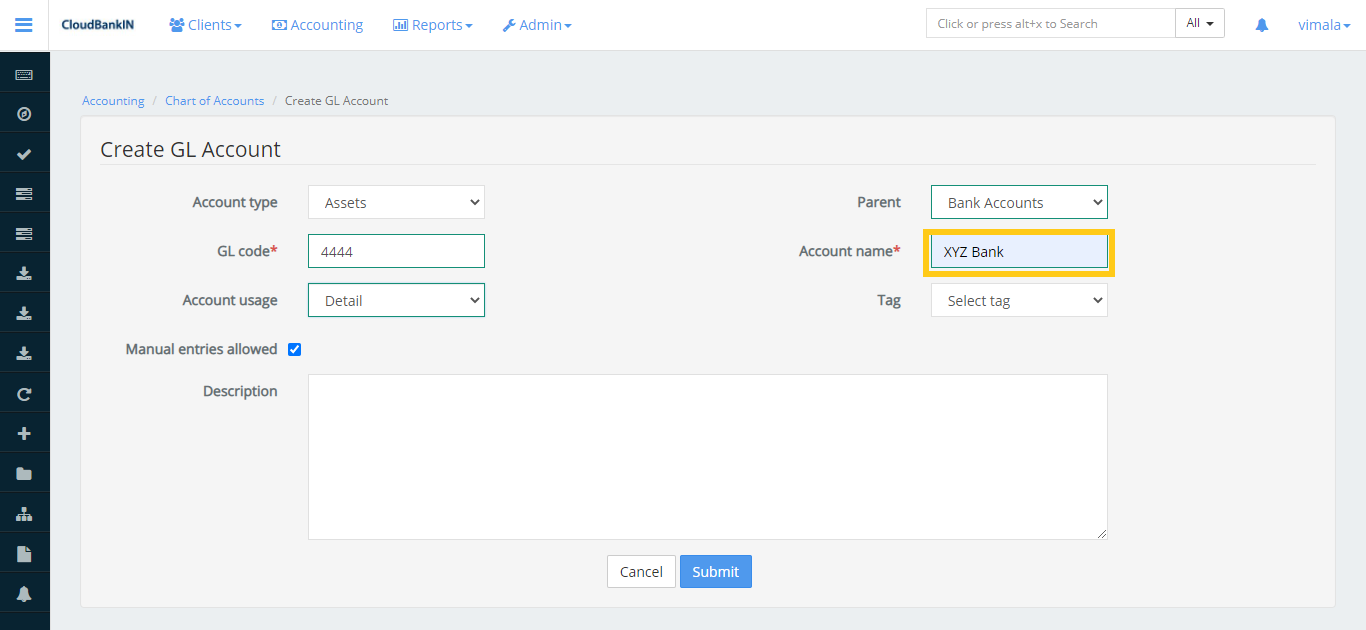Uncheck the Manual entries allowed checkbox
This screenshot has width=1366, height=630.
(294, 348)
